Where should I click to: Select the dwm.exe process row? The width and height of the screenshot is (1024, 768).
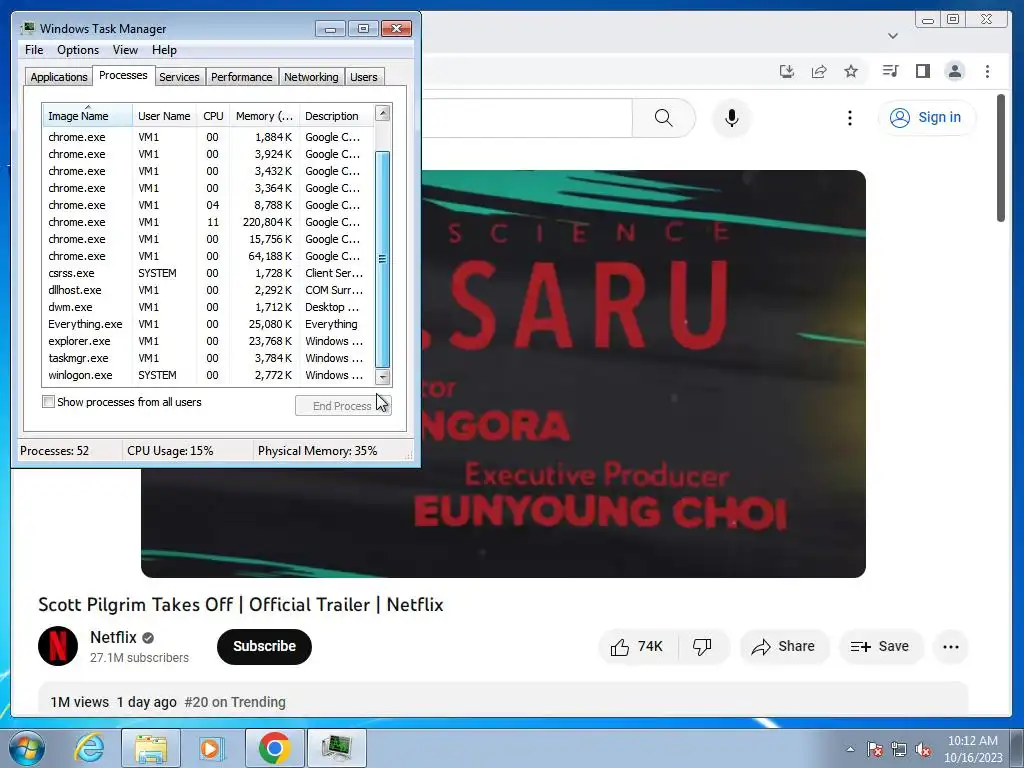(x=208, y=307)
